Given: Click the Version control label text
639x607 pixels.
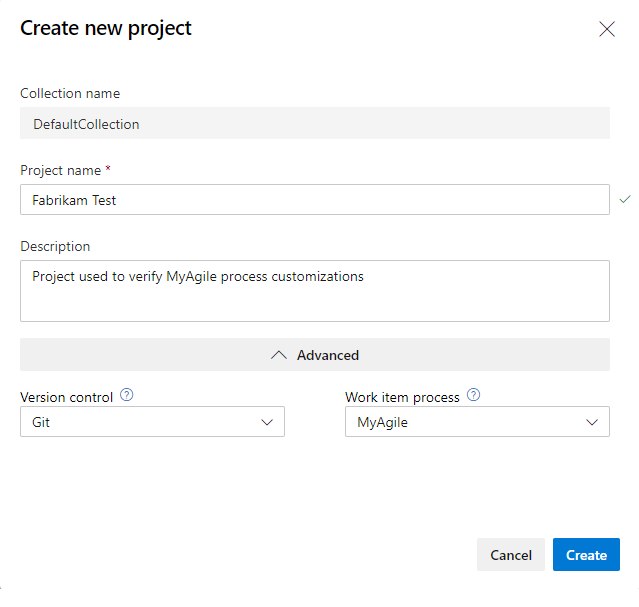Looking at the screenshot, I should coord(66,397).
